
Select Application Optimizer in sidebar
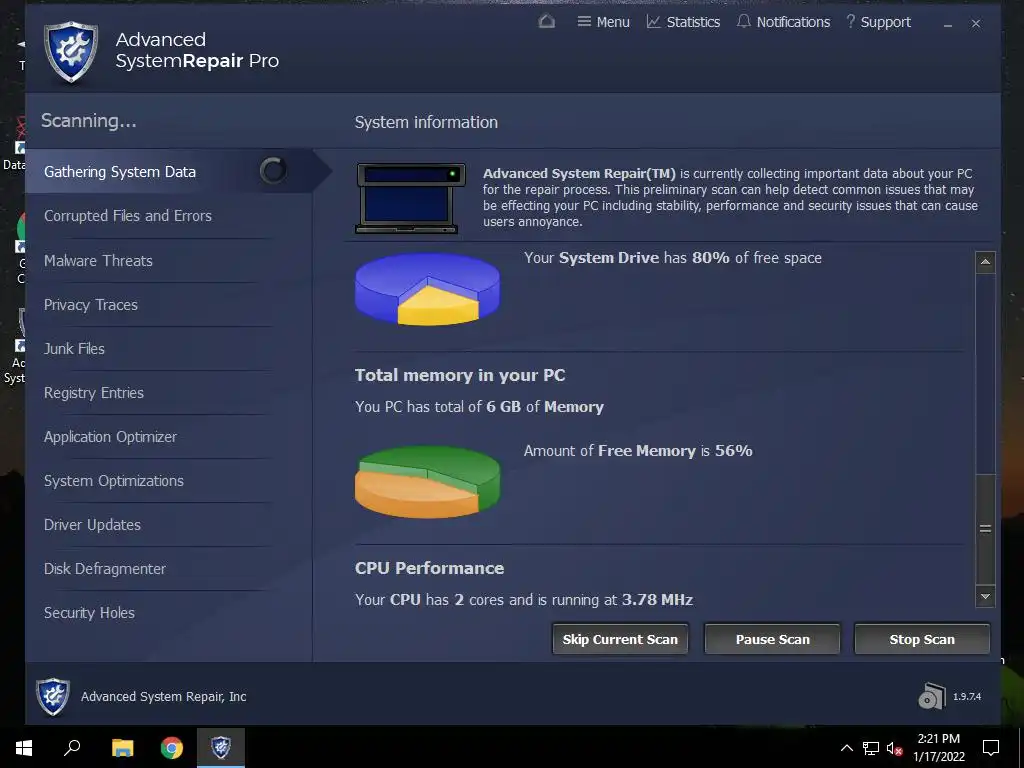pyautogui.click(x=110, y=437)
